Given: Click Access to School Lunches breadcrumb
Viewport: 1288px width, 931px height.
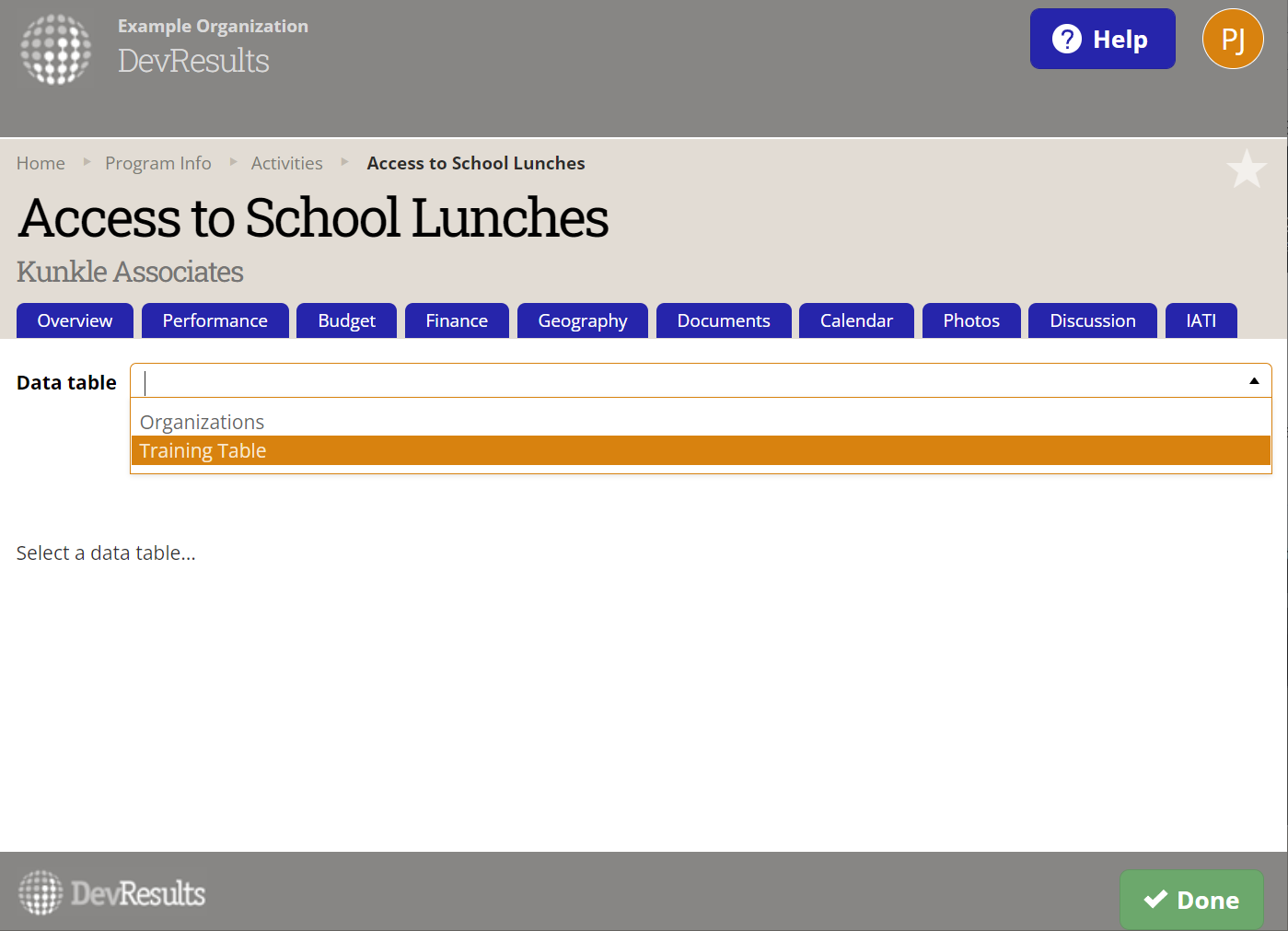Looking at the screenshot, I should click(476, 163).
